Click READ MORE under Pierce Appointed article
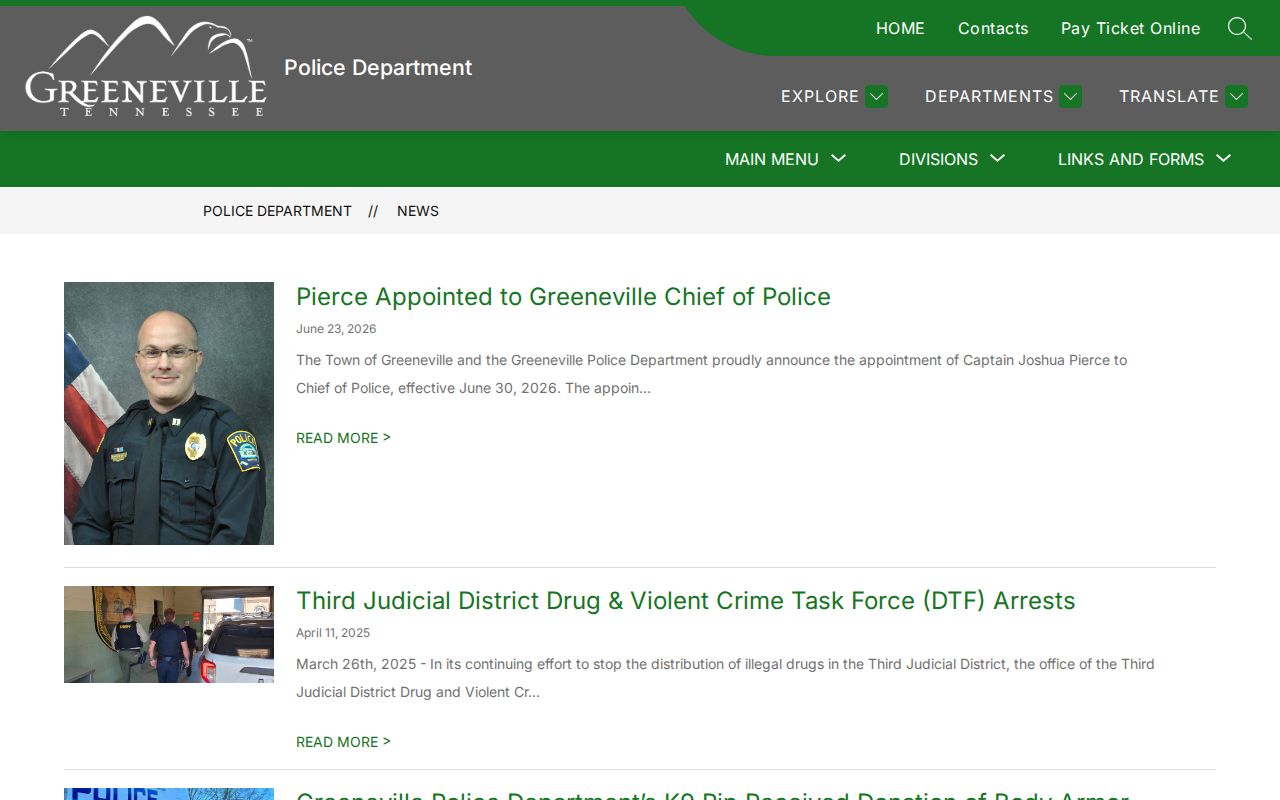 pyautogui.click(x=343, y=438)
